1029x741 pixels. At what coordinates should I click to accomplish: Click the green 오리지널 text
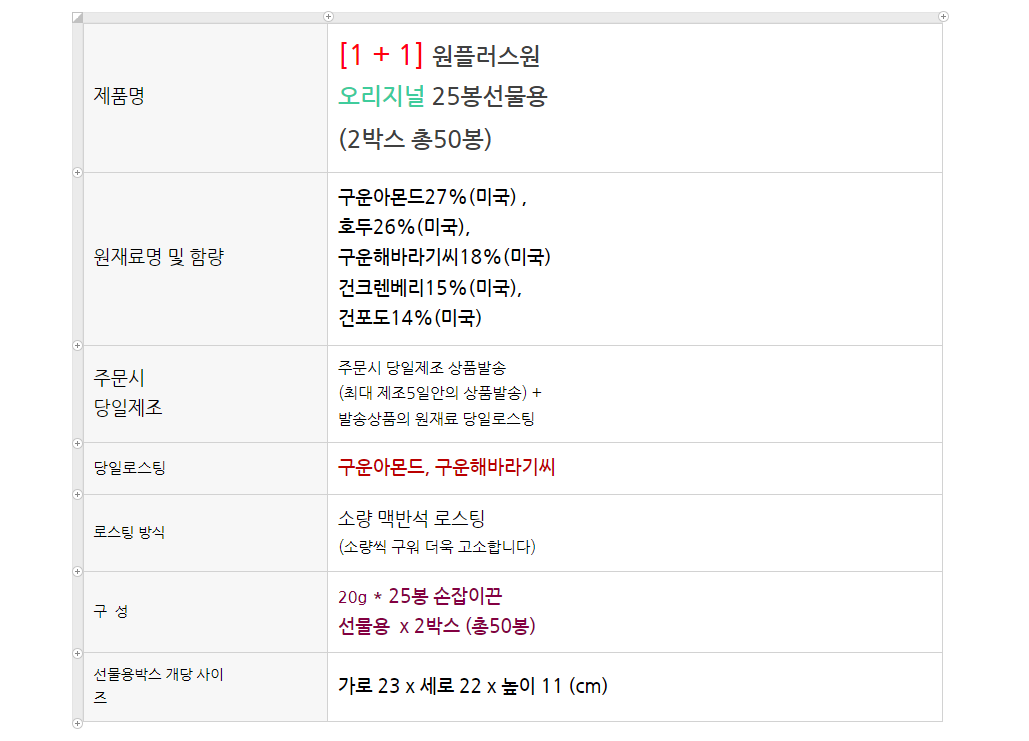click(382, 97)
